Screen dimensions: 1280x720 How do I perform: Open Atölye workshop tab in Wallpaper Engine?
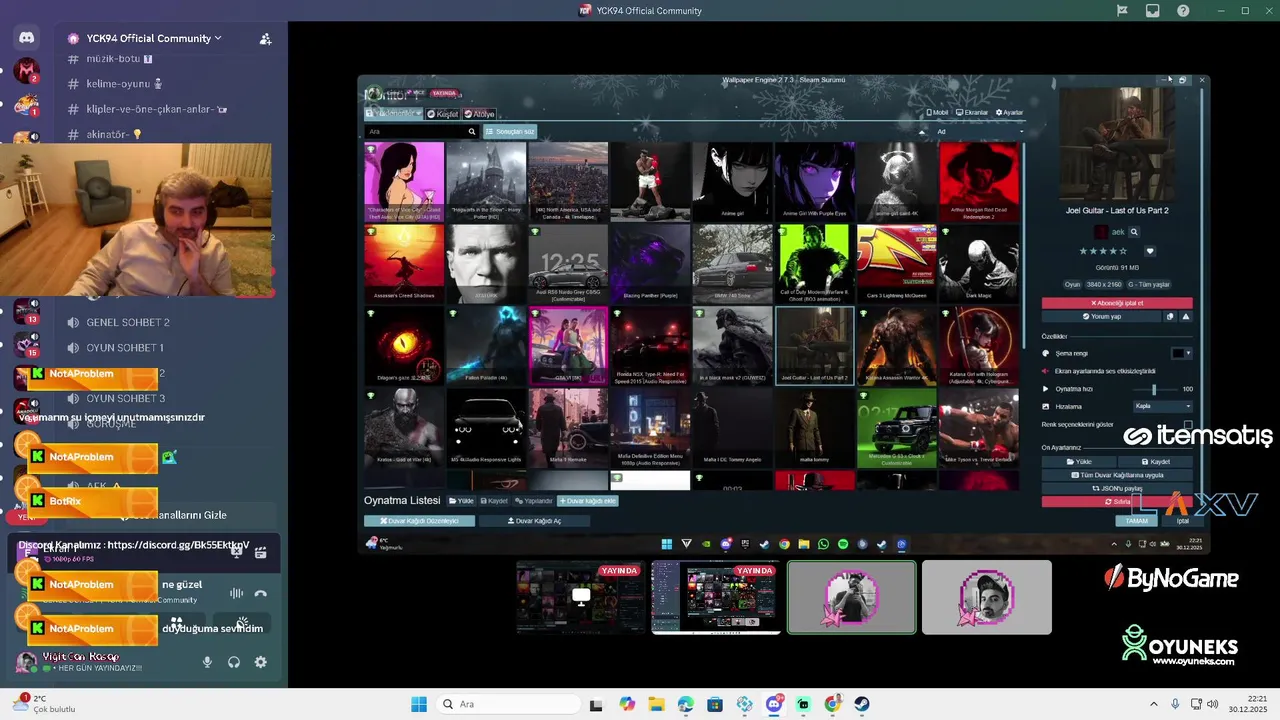tap(479, 114)
